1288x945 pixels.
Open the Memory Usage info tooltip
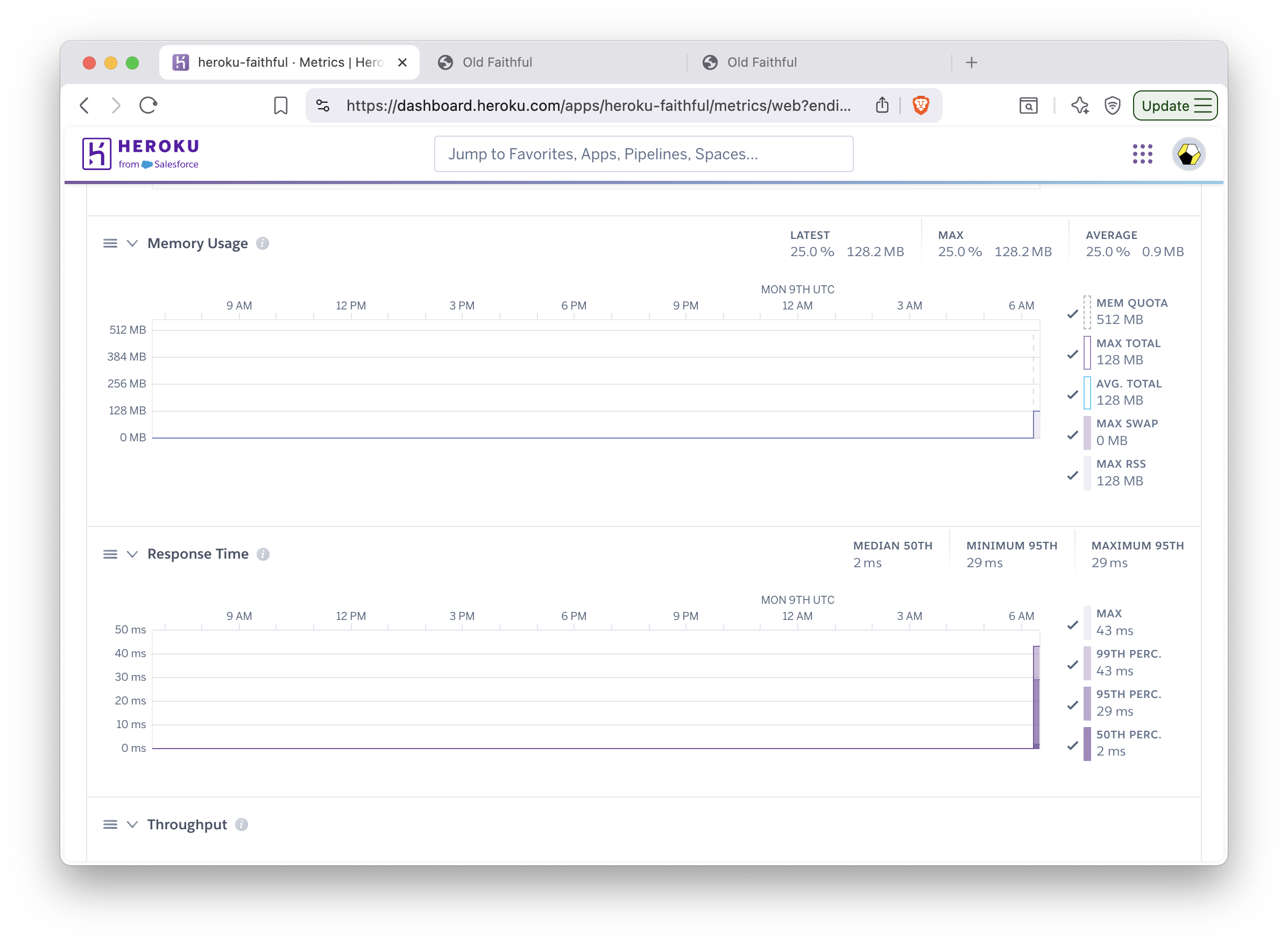[x=262, y=243]
